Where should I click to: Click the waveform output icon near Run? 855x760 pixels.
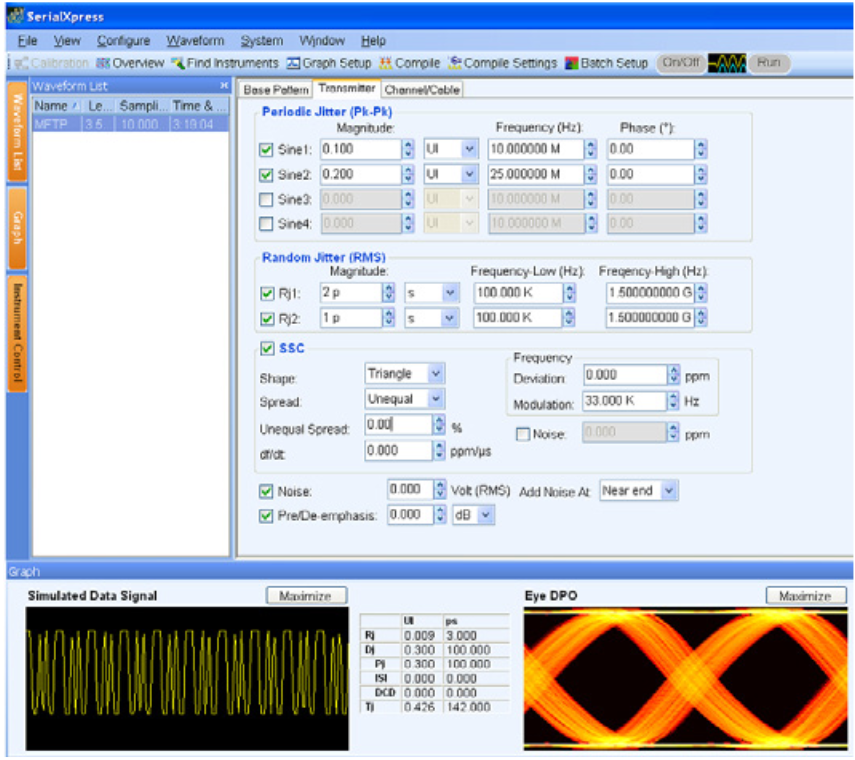(725, 60)
